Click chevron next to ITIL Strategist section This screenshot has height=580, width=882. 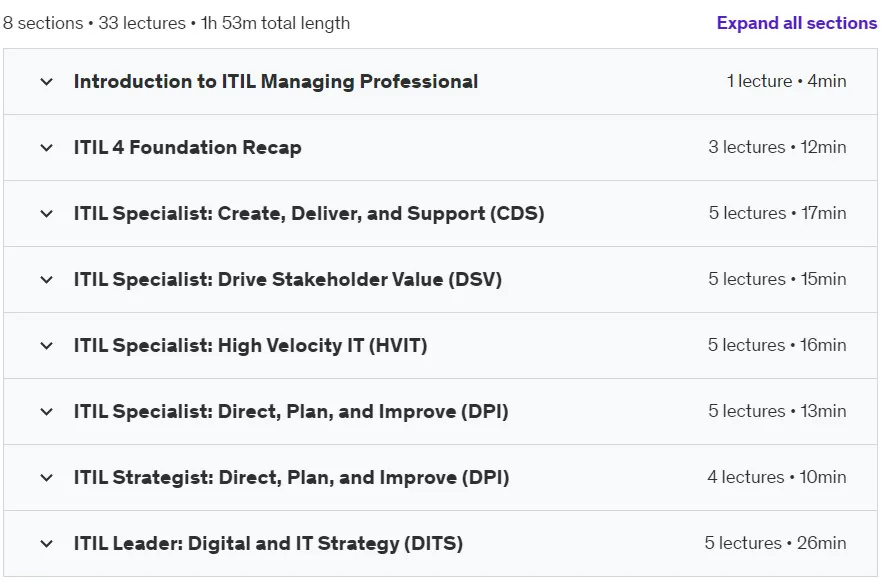click(x=47, y=478)
